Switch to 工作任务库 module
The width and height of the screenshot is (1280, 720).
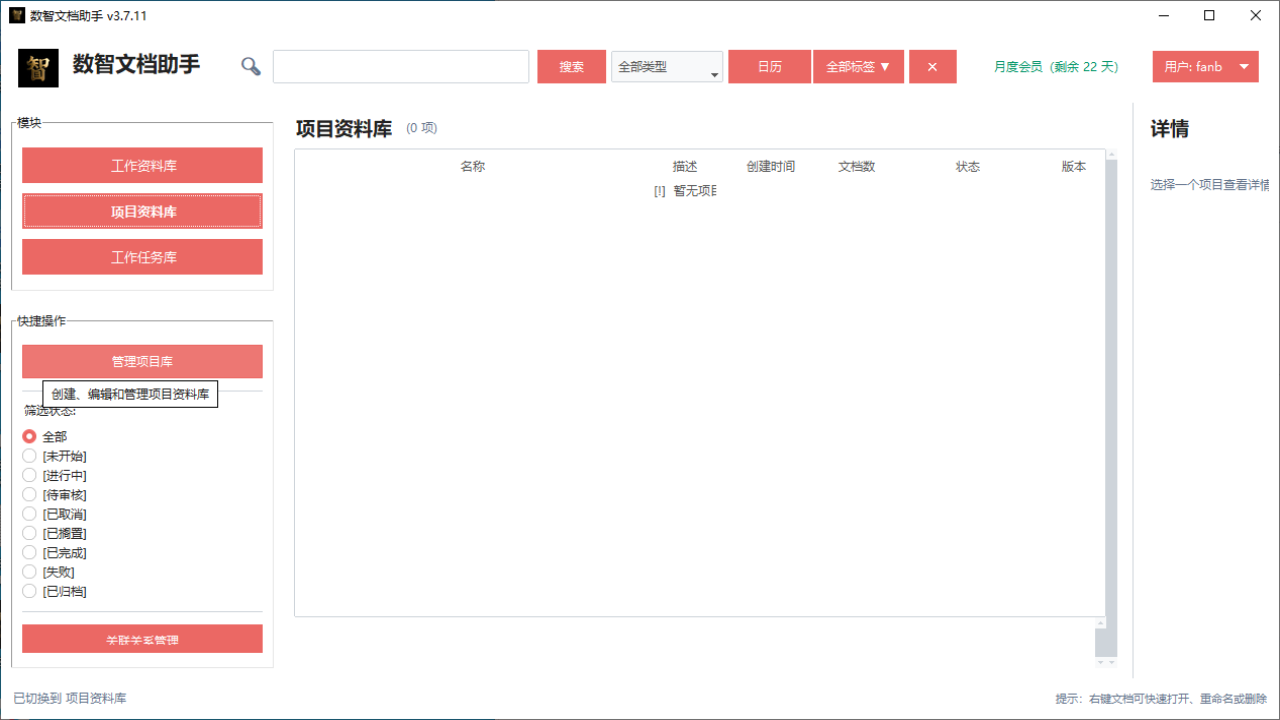pyautogui.click(x=143, y=257)
